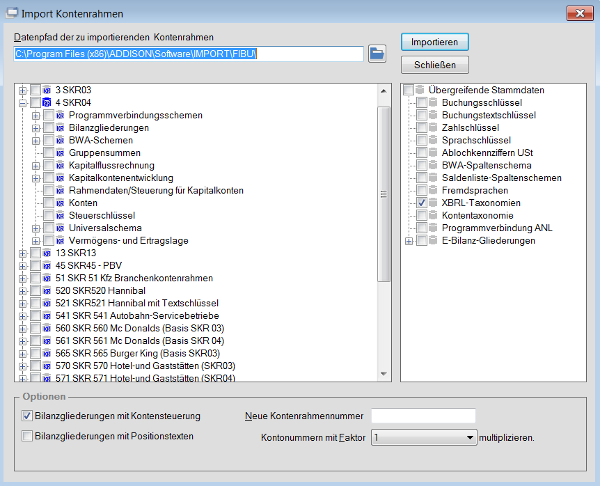Click the gray icon beside E-Bilanz-Gliederungen

click(433, 241)
